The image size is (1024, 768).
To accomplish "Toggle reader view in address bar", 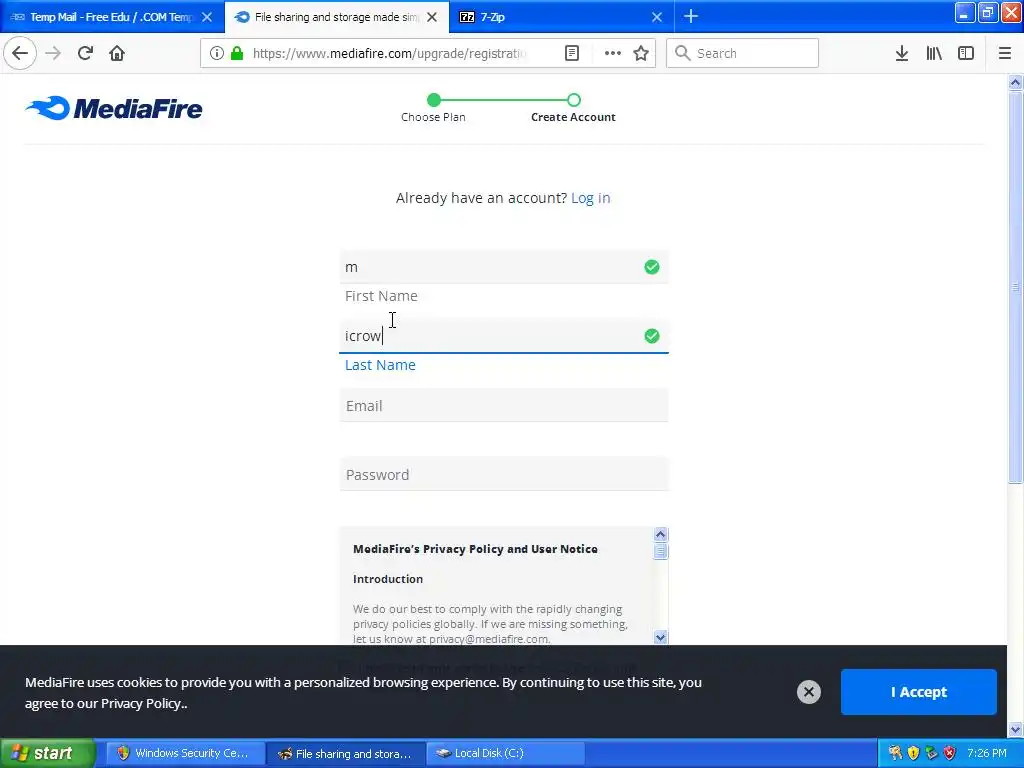I will click(572, 53).
